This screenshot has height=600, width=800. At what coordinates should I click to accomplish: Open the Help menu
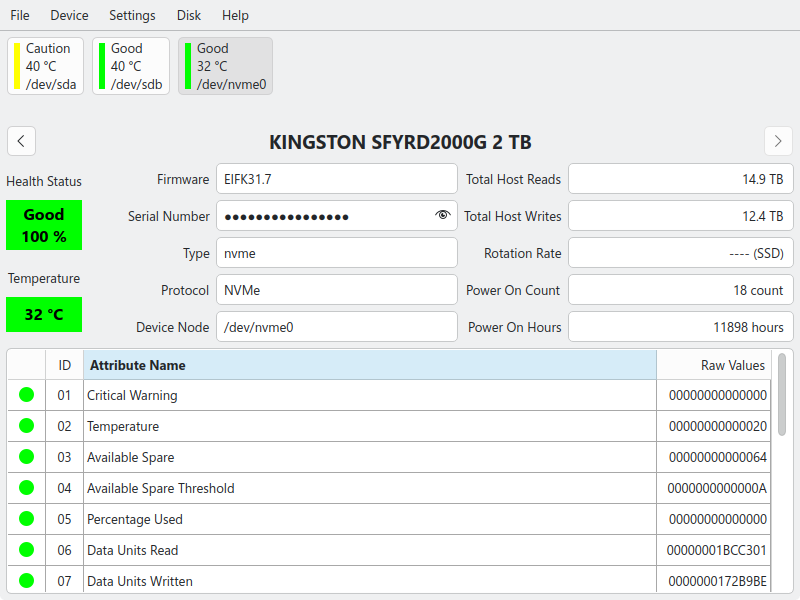[x=235, y=15]
